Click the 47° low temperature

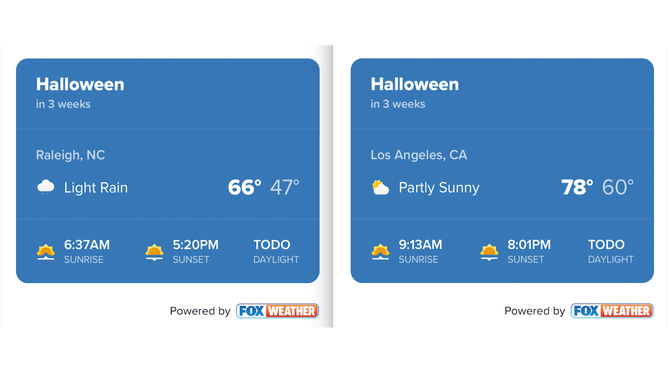click(x=285, y=187)
